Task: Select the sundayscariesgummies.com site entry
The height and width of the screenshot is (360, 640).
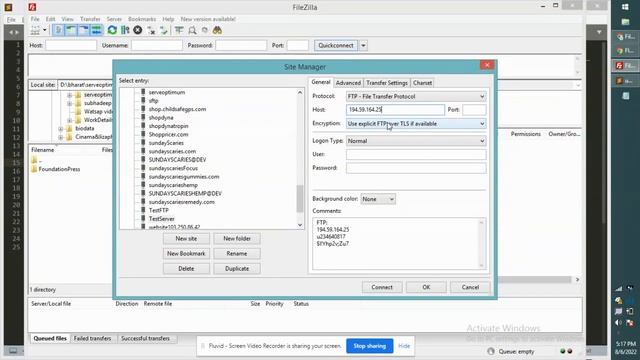Action: tap(184, 177)
